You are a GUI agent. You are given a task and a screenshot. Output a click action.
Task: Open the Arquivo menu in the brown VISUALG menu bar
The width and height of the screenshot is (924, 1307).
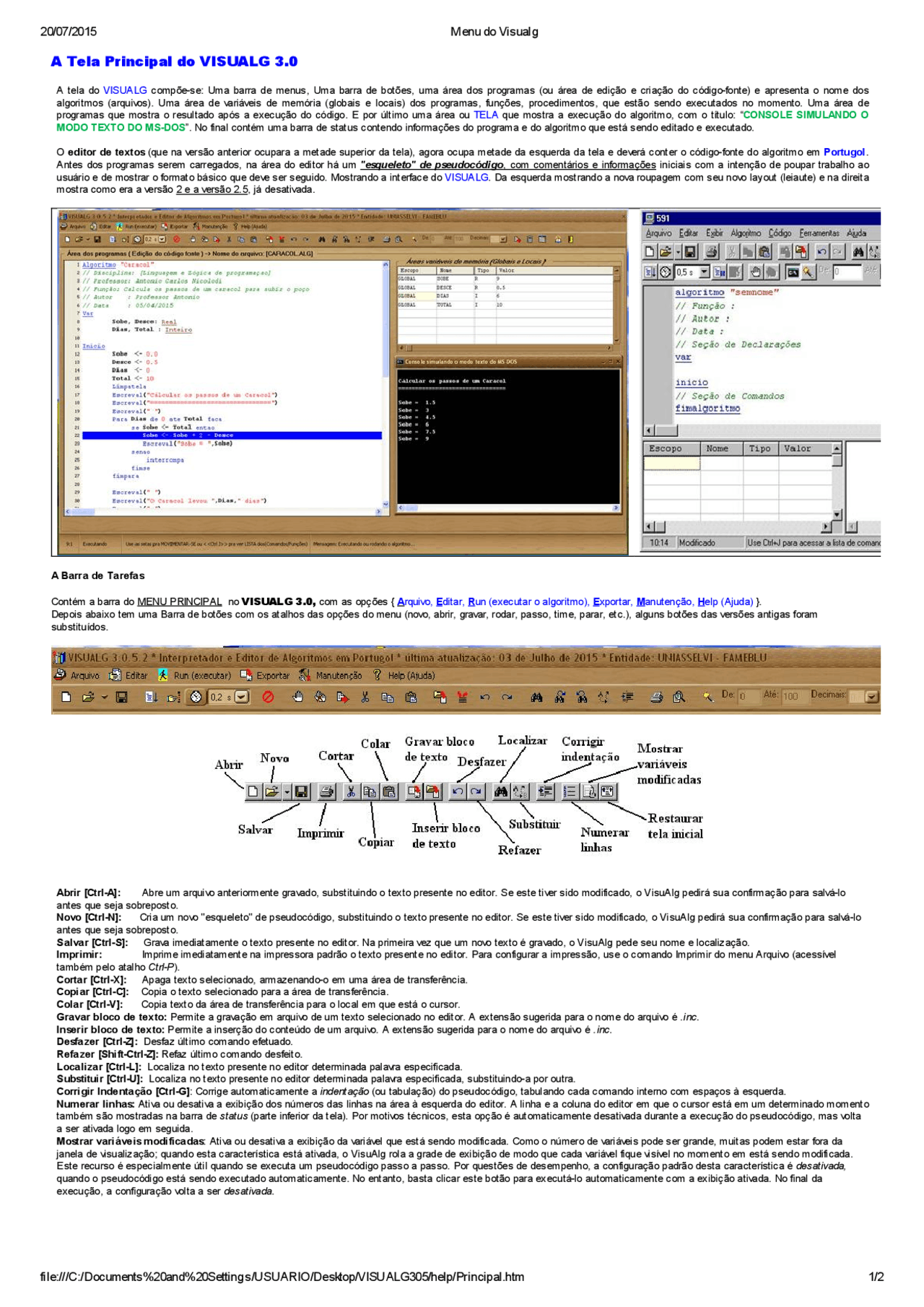click(78, 675)
